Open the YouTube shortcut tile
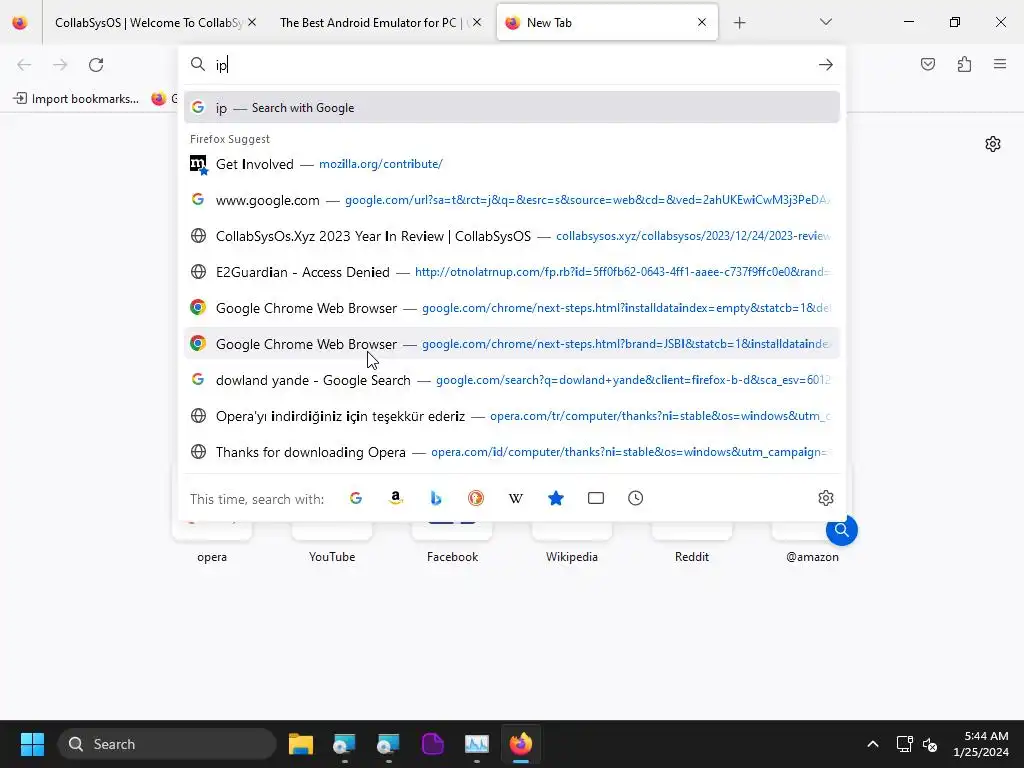The height and width of the screenshot is (768, 1024). click(x=332, y=541)
